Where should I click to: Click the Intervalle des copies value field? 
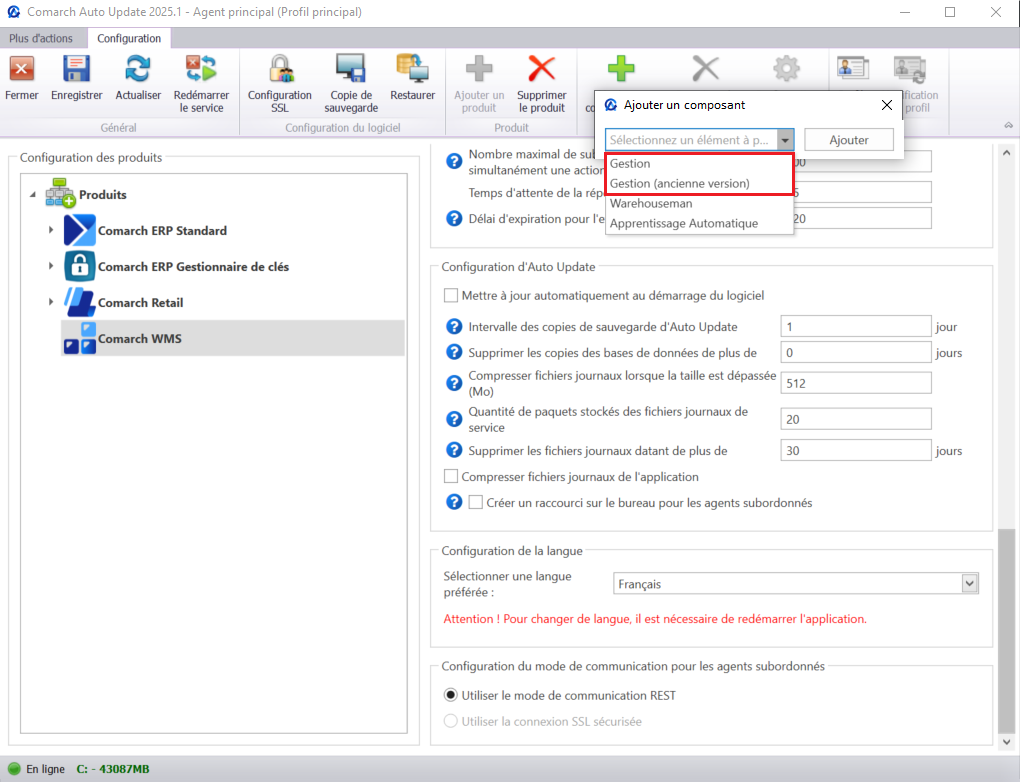click(855, 327)
